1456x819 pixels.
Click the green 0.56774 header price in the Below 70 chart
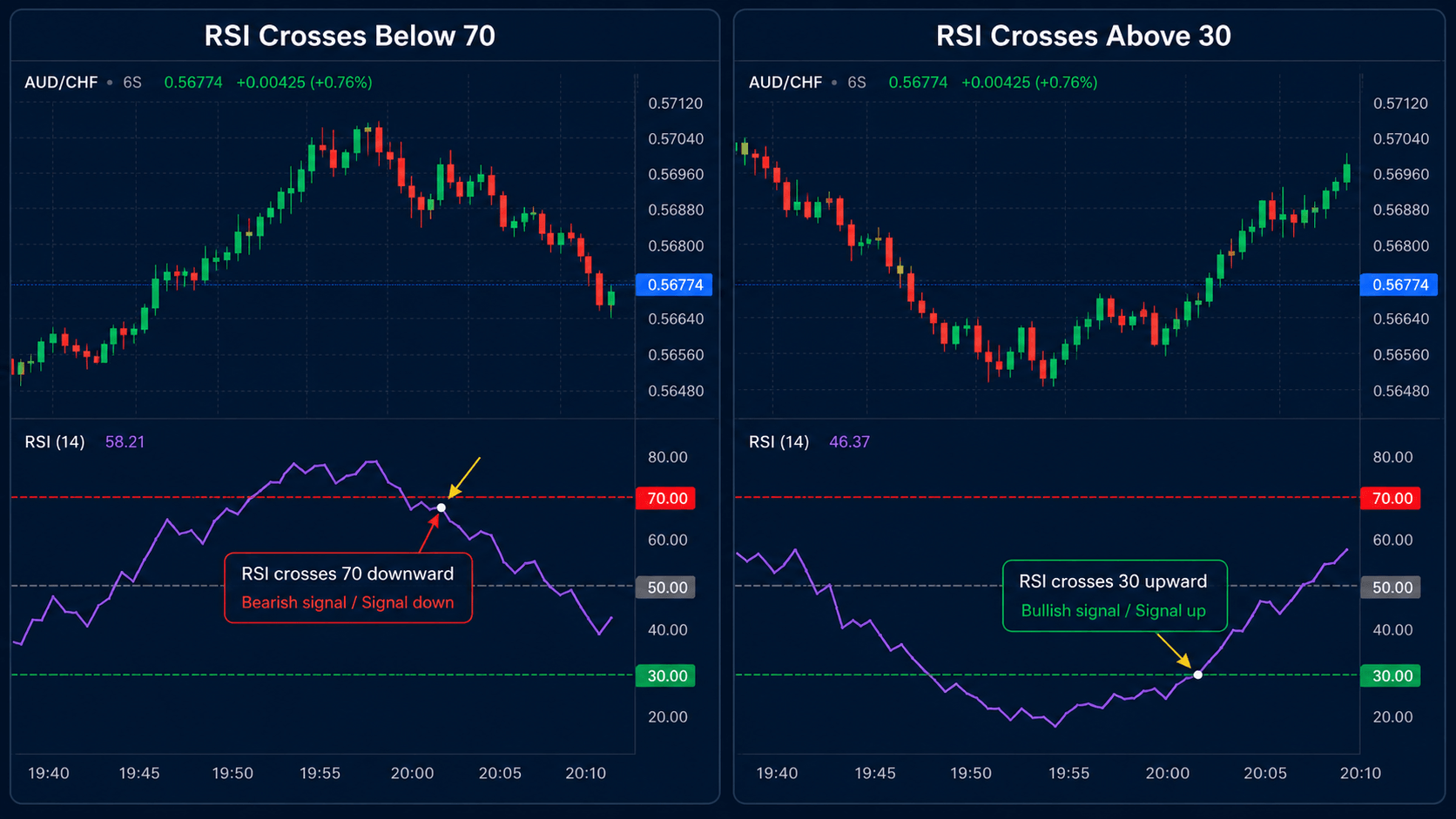coord(193,83)
